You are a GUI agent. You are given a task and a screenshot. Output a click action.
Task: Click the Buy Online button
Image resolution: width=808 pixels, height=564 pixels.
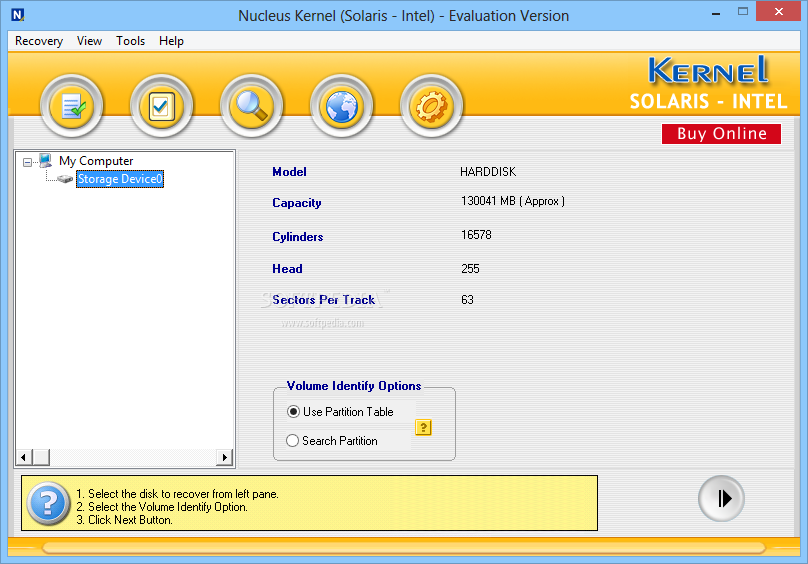[x=721, y=134]
